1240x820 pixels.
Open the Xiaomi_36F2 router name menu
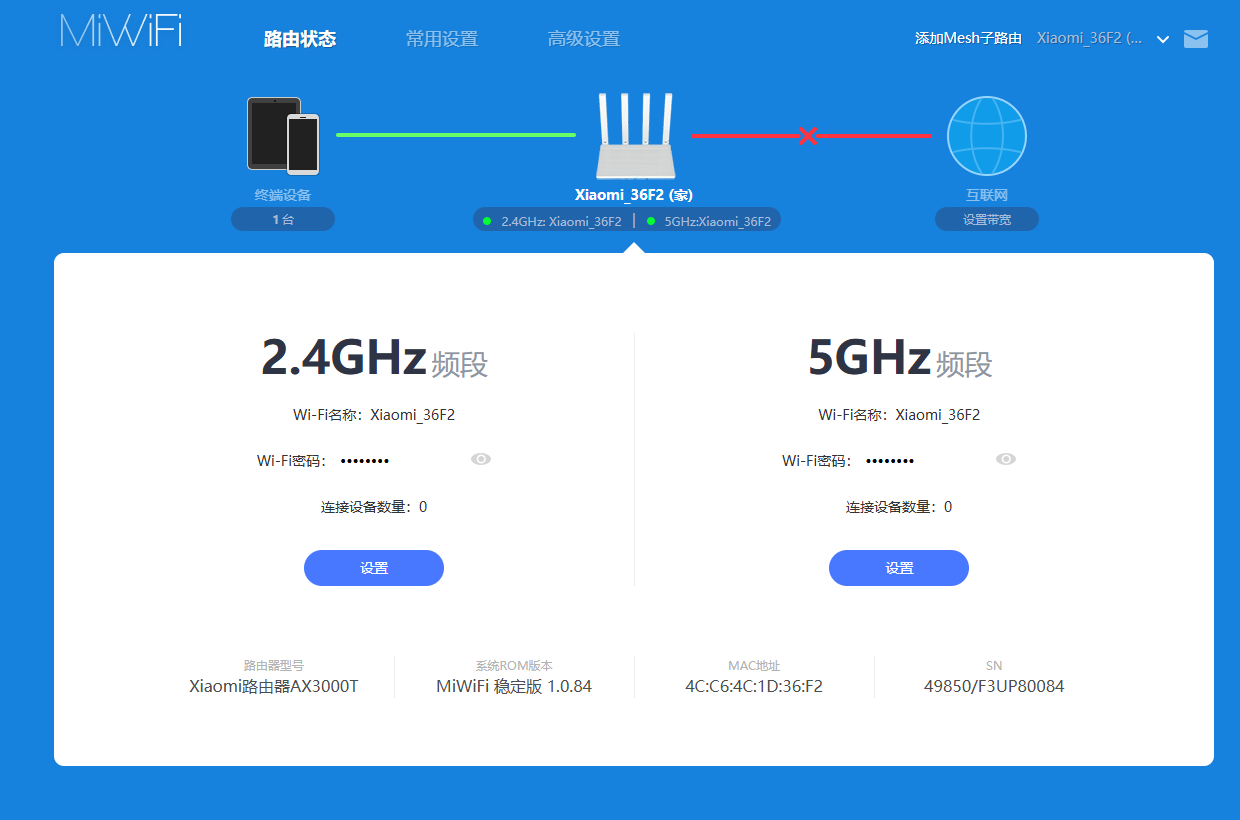coord(1089,39)
